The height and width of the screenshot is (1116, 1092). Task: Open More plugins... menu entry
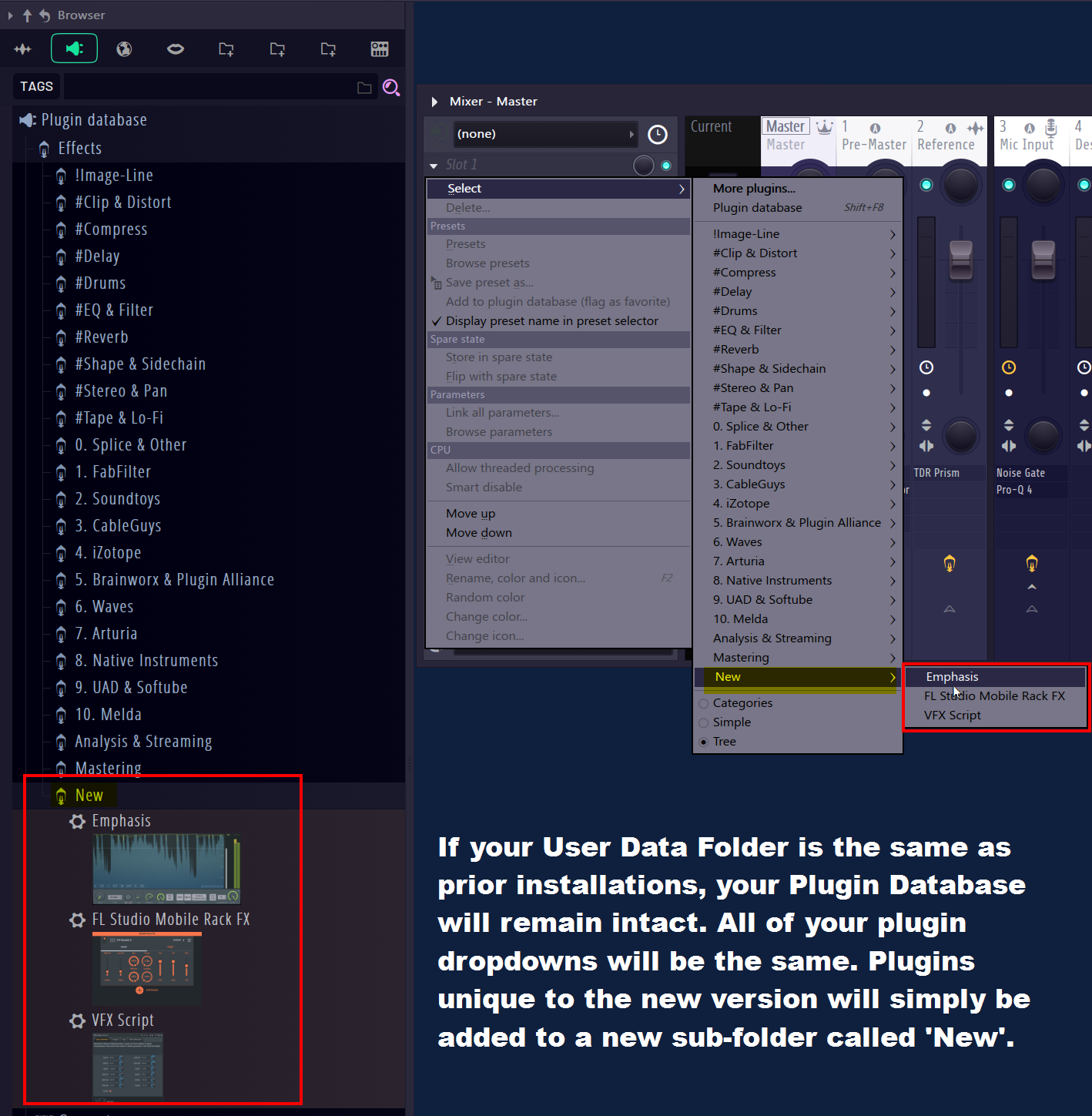798,189
